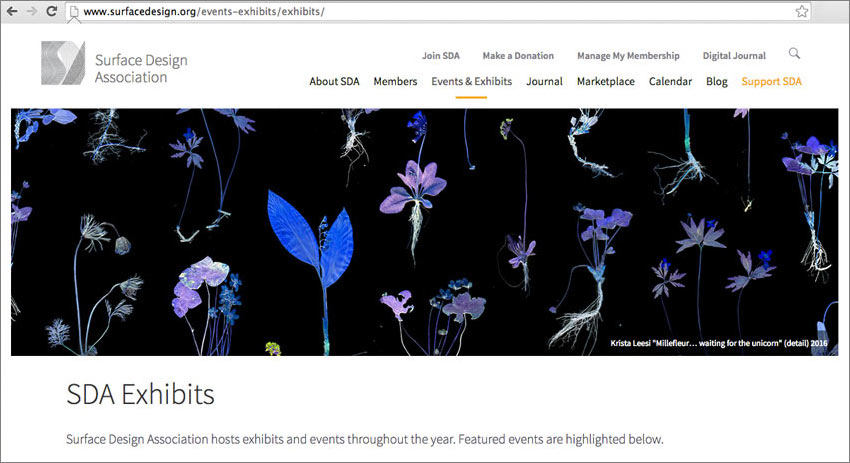Click the Millefleur botanical banner image
The height and width of the screenshot is (463, 850).
(424, 232)
